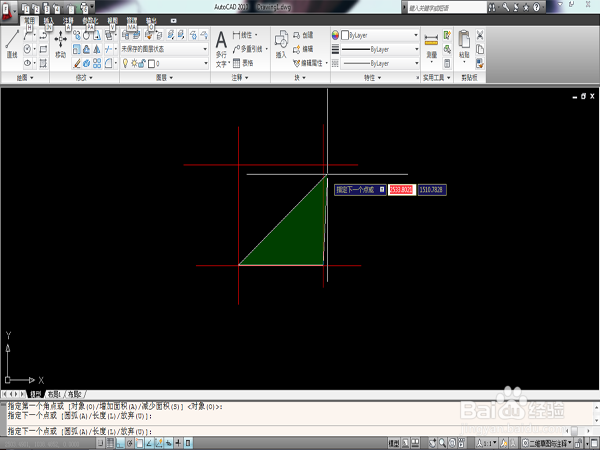Viewport: 600px width, 450px height.
Task: Click the keyword search input field
Action: (x=447, y=7)
